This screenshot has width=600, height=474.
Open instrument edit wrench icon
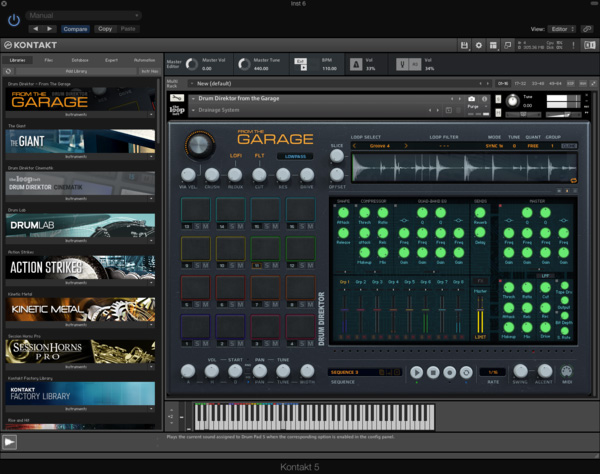tap(177, 98)
